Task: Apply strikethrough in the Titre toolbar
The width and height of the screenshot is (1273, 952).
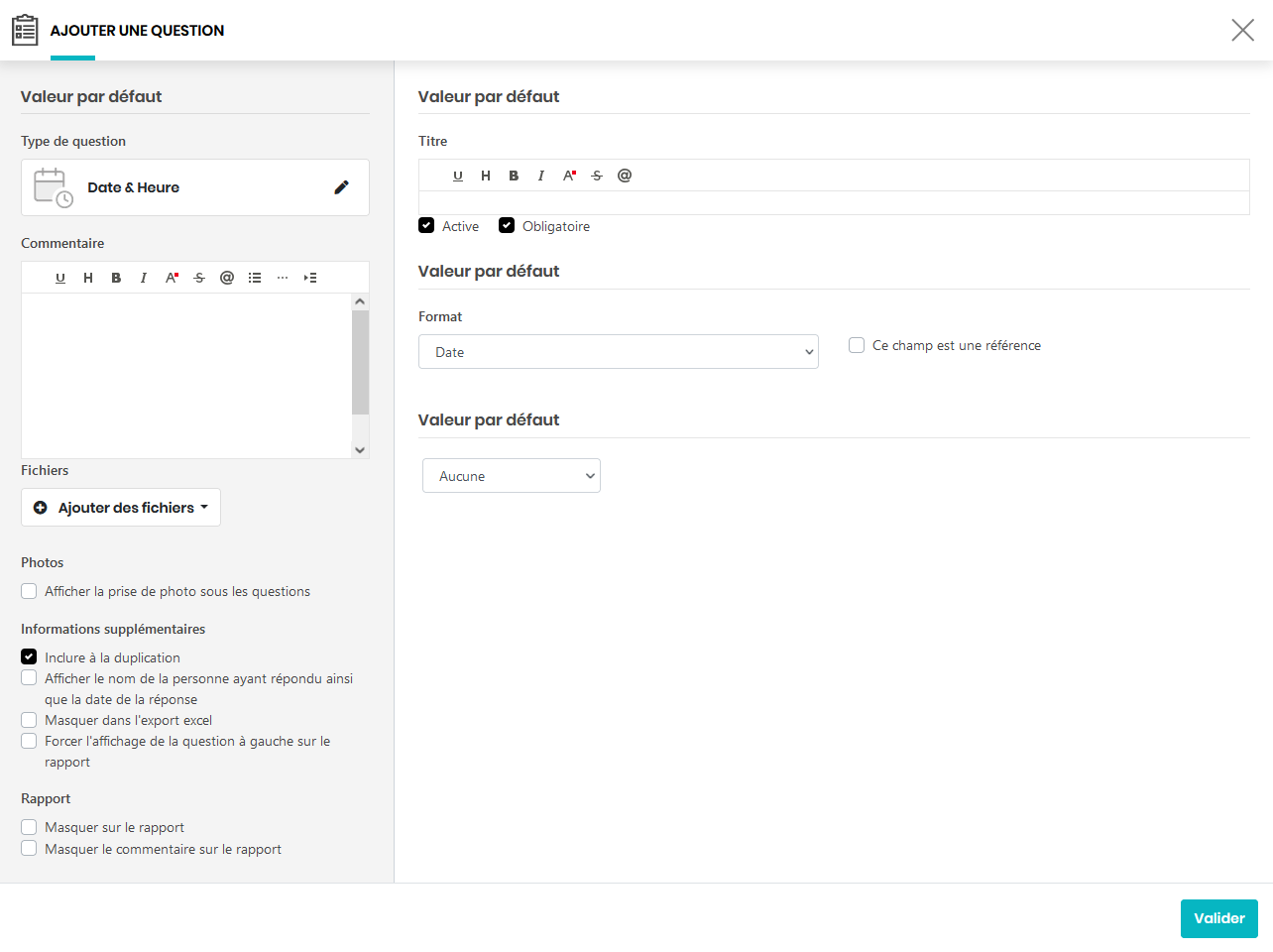Action: (x=597, y=176)
